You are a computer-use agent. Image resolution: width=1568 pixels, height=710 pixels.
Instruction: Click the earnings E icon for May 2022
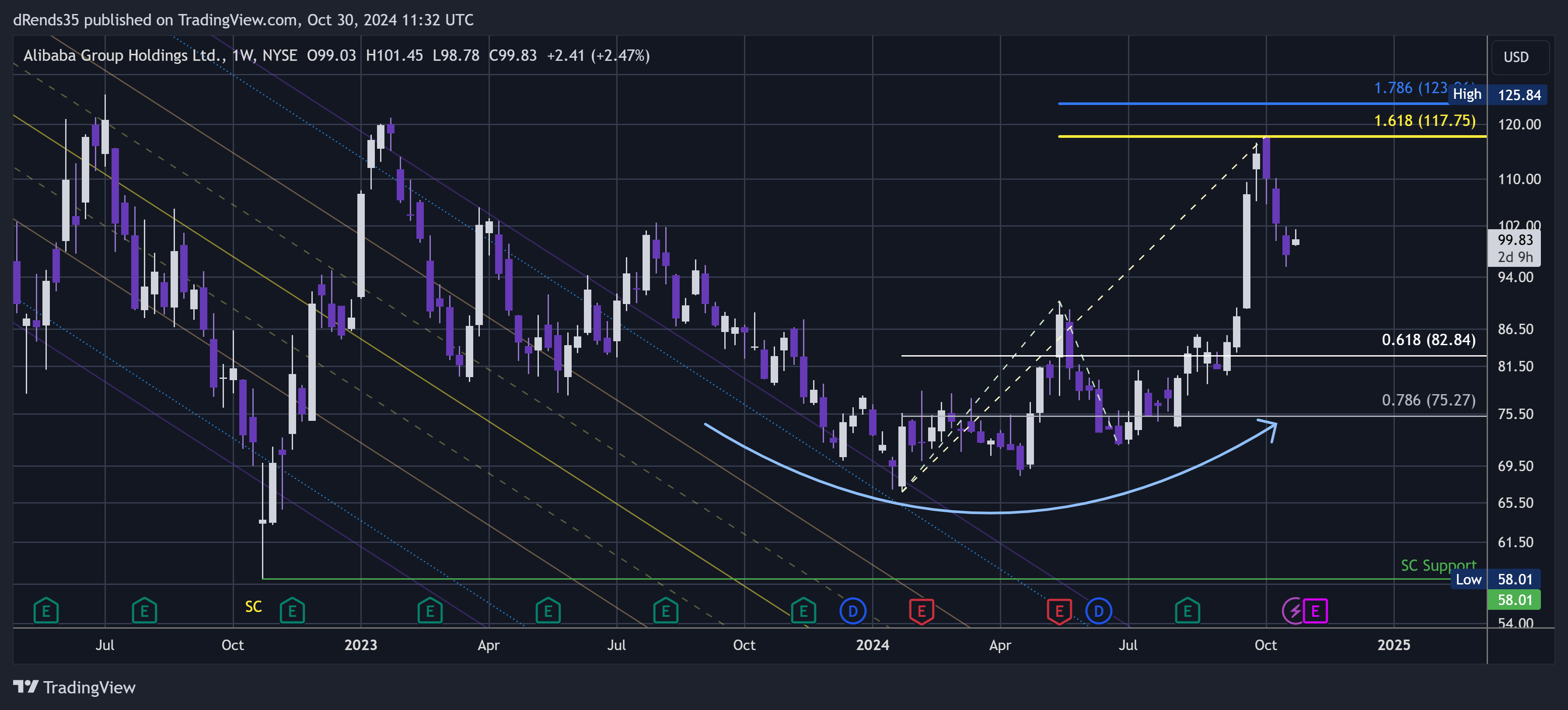[45, 611]
